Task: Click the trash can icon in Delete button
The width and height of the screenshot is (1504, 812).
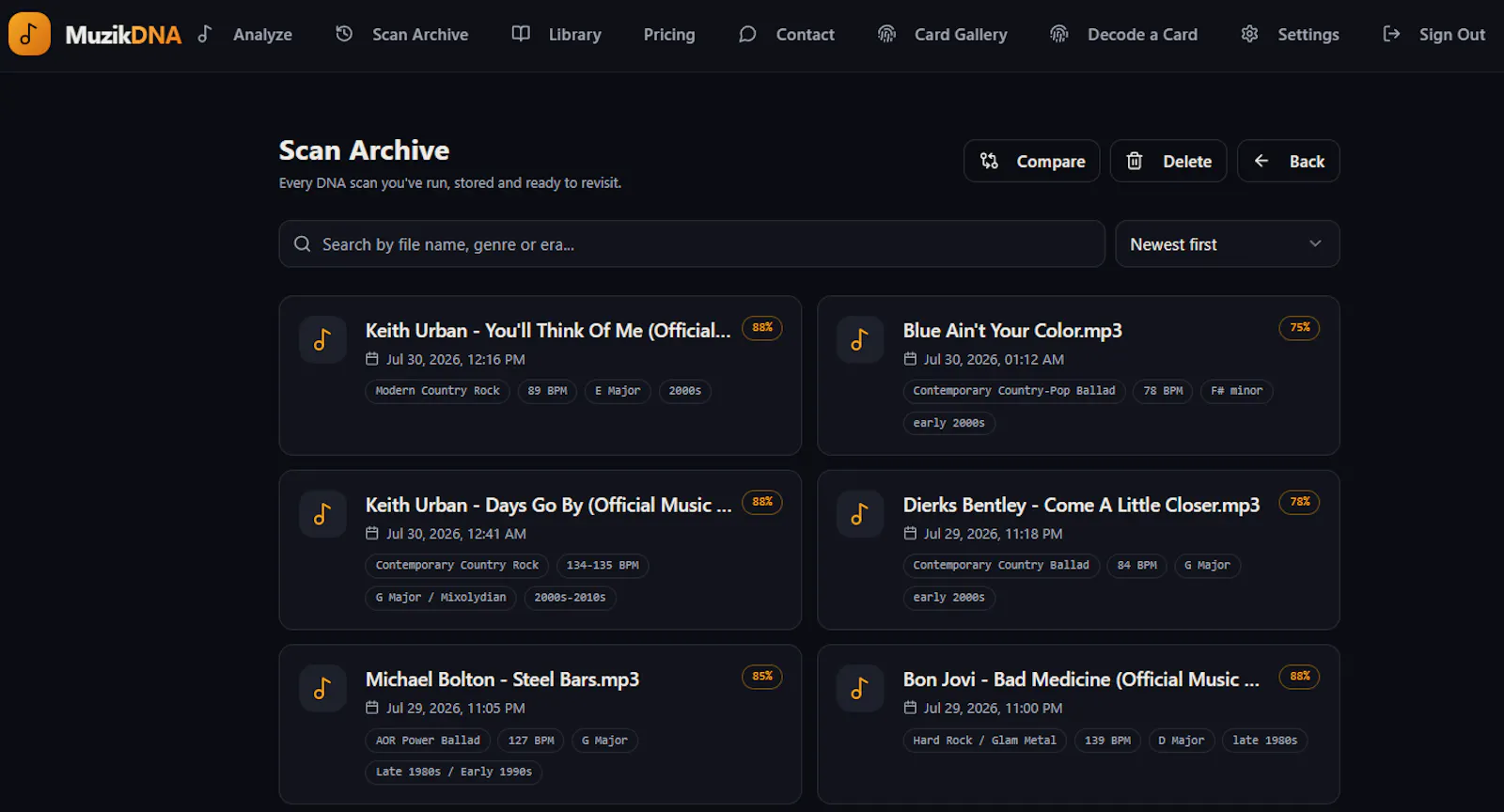Action: [1135, 161]
